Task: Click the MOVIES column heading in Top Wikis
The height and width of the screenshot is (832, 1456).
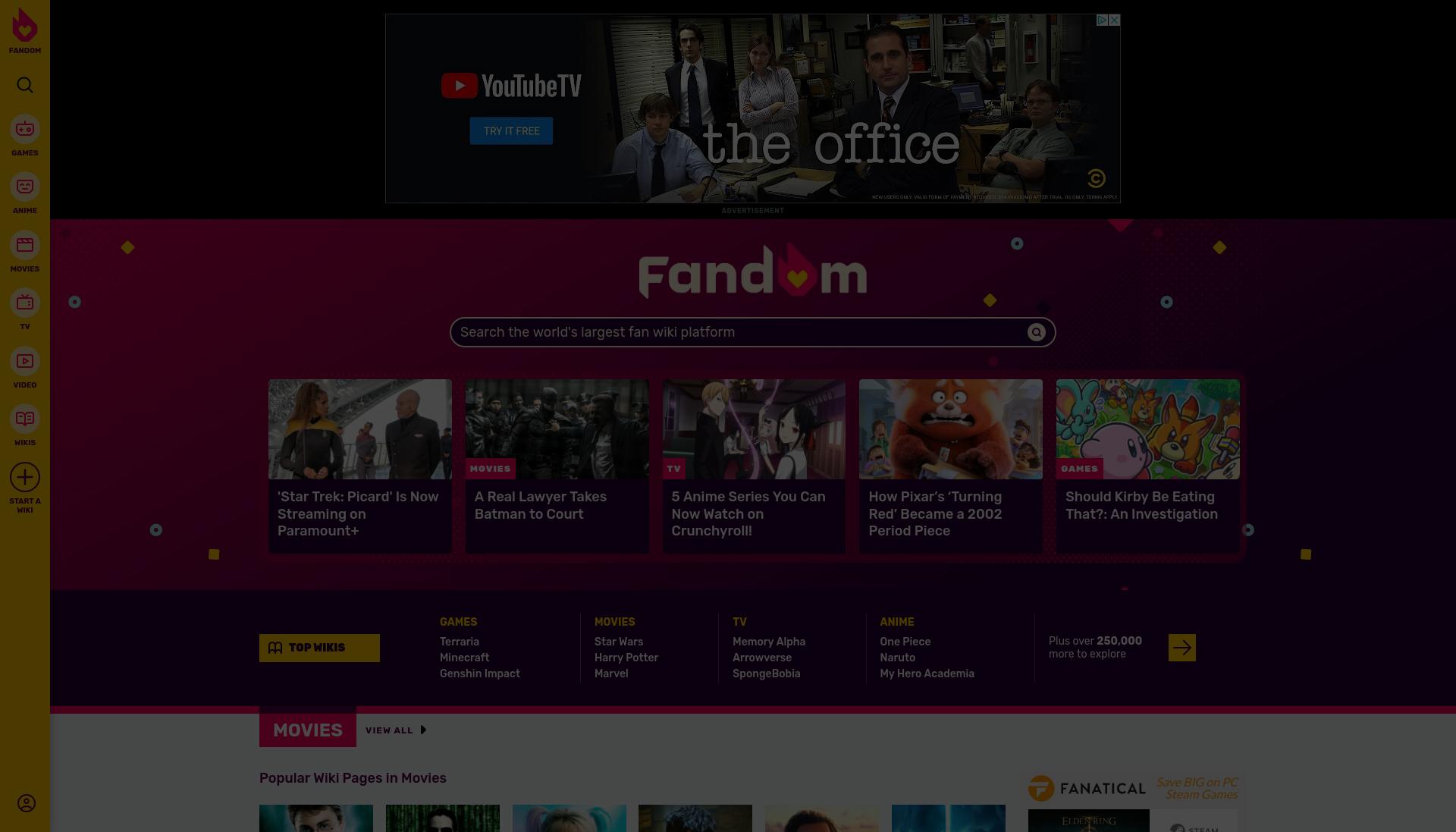Action: [x=615, y=622]
